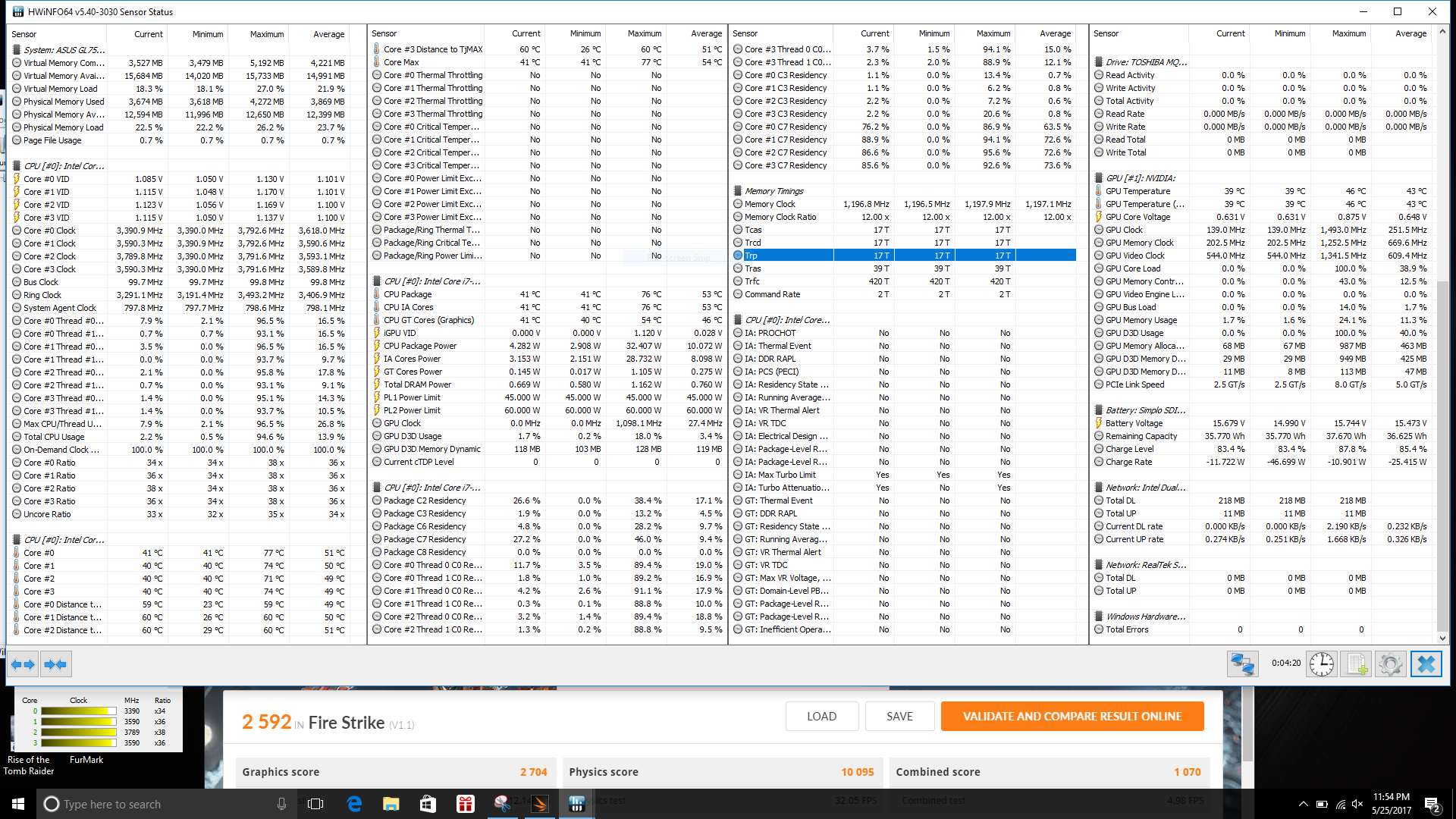Click the LOAD button in 3DMark
The width and height of the screenshot is (1456, 819).
821,716
